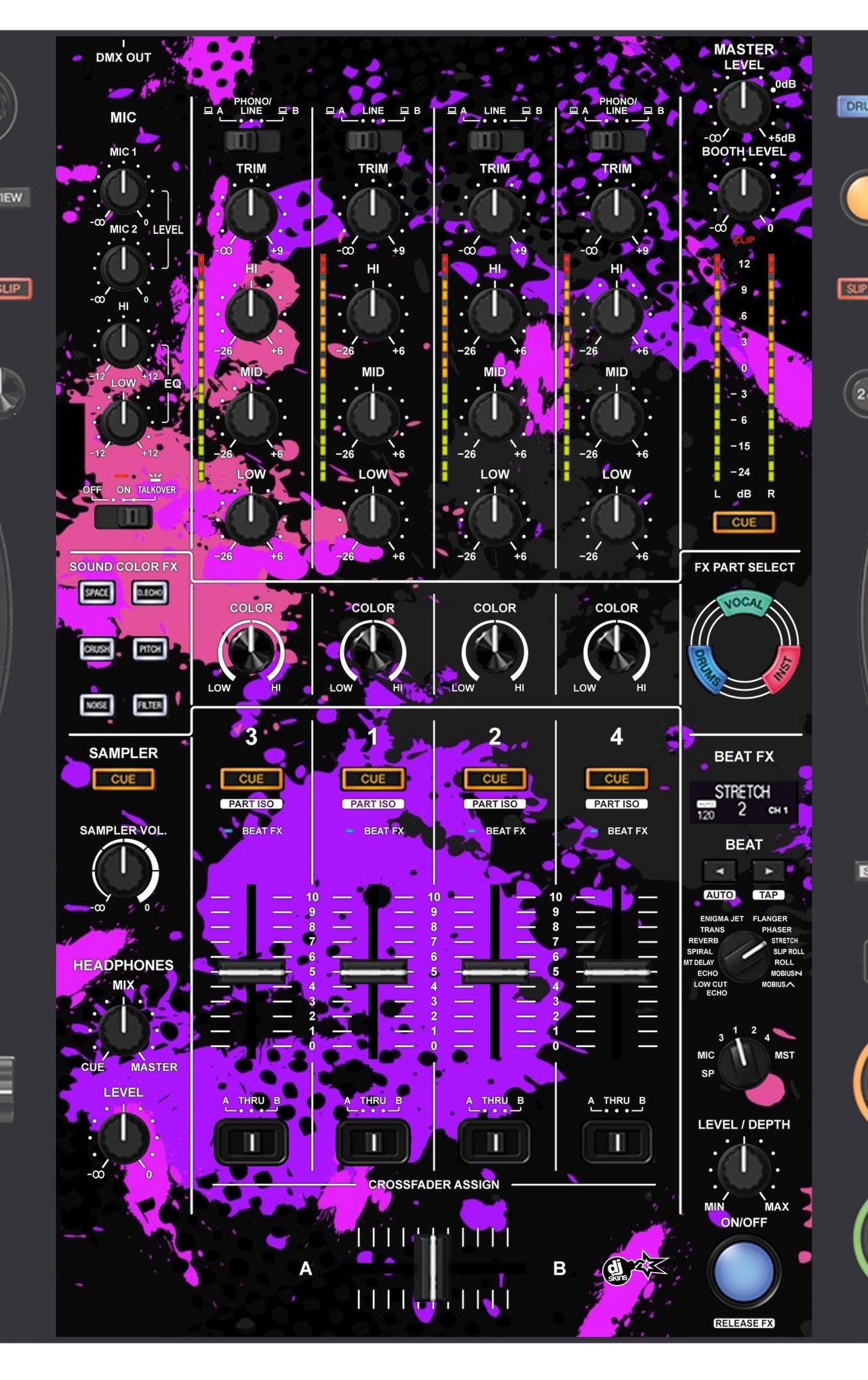Click the D.ECHO sound color FX button

point(150,593)
